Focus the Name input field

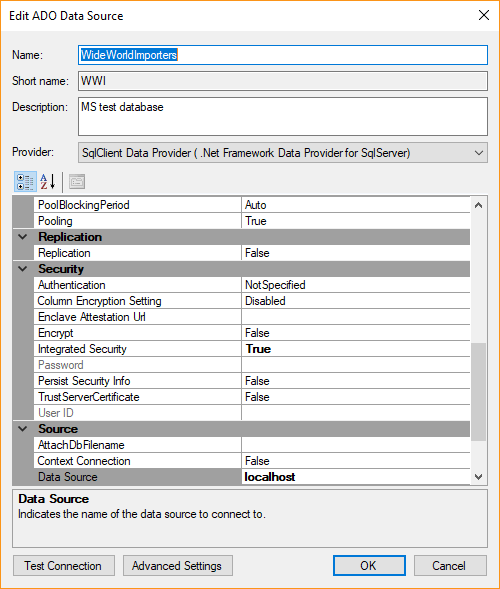283,55
